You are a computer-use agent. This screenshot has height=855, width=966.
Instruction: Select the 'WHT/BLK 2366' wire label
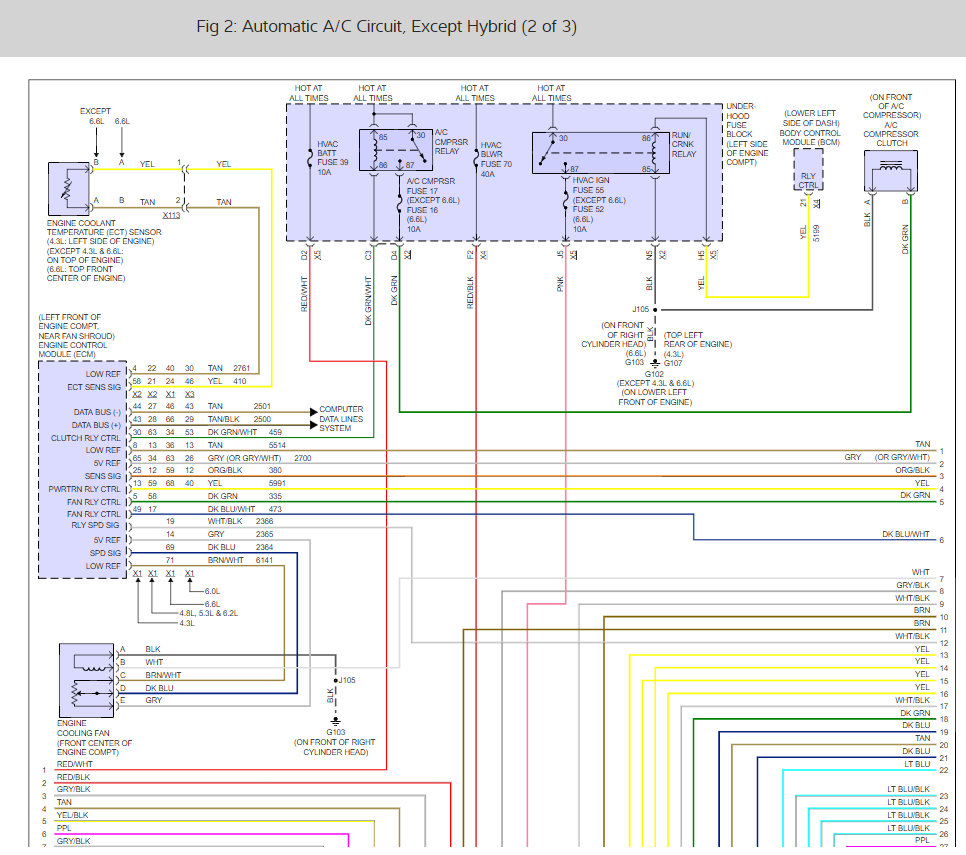click(x=240, y=521)
